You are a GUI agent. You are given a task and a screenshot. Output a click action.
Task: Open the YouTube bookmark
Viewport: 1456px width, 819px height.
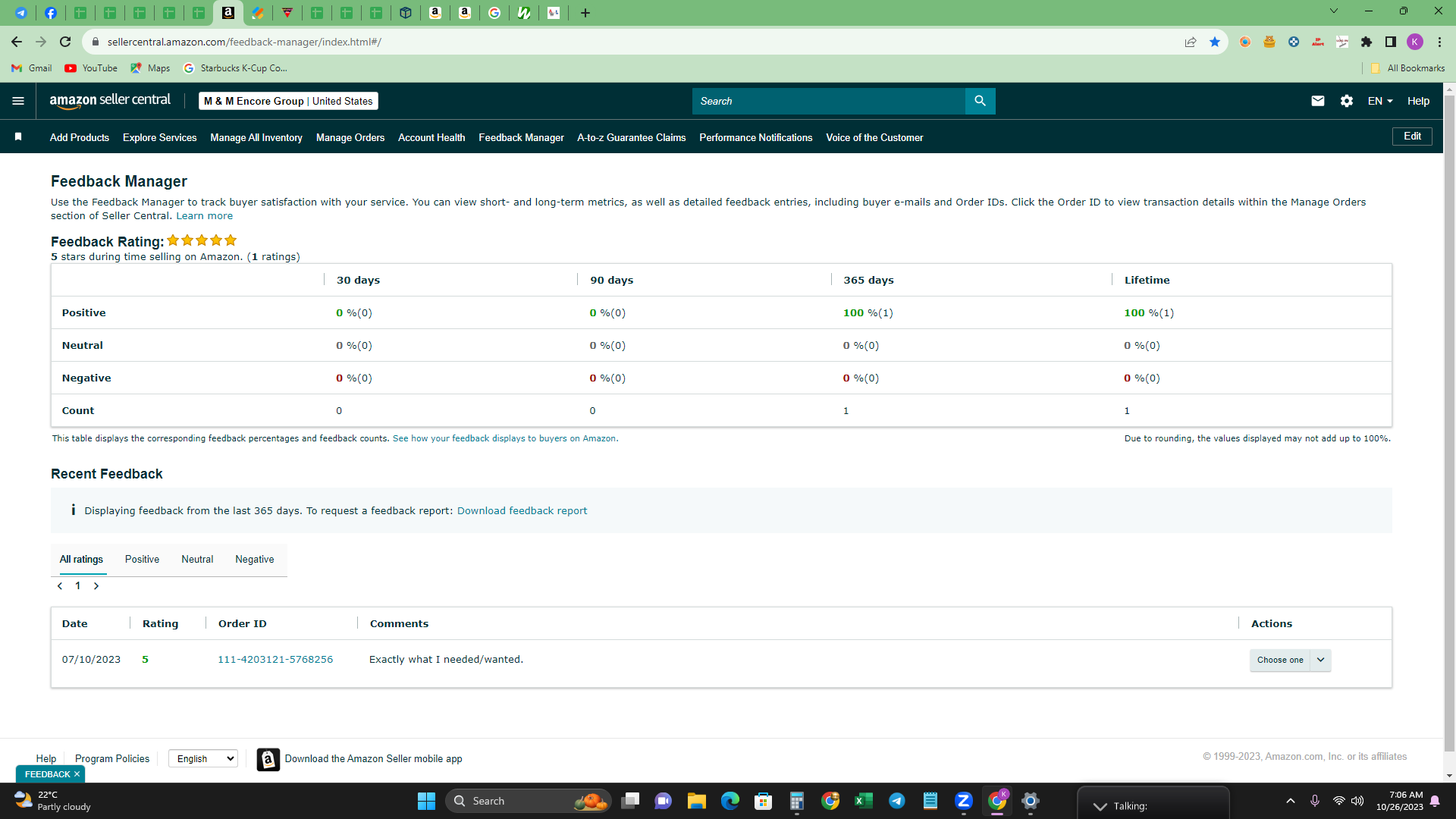[x=91, y=68]
